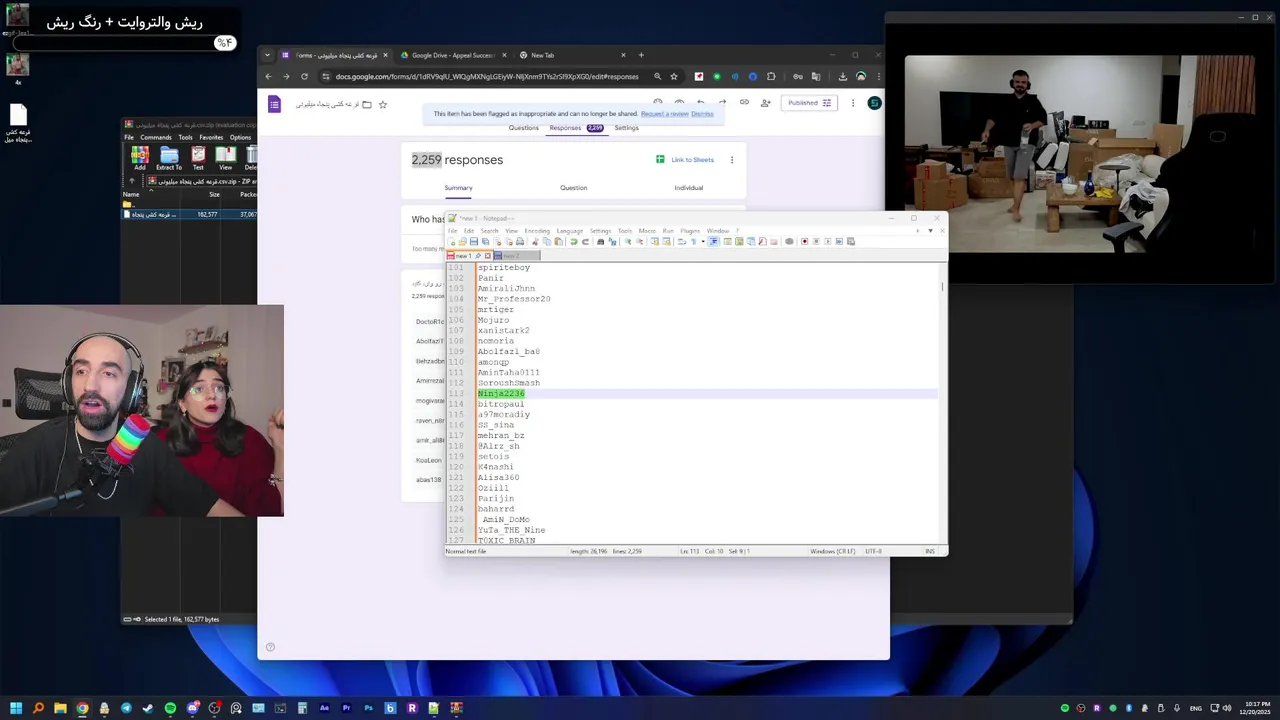Click Notepad++ Play macro icon
This screenshot has height=720, width=1280.
[828, 241]
